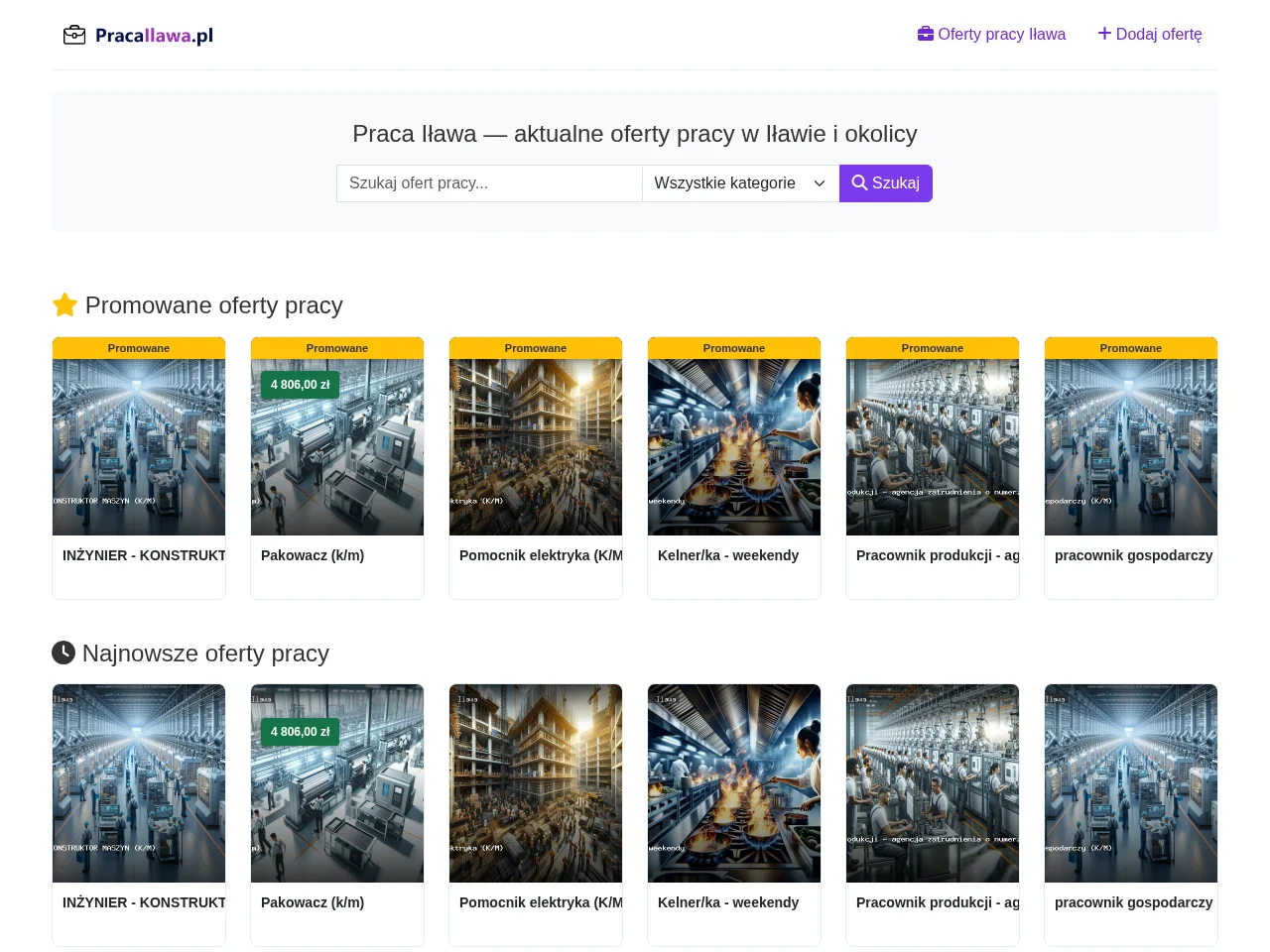Click newest 'Pomocnik elektryka (K/M' title

pos(541,902)
